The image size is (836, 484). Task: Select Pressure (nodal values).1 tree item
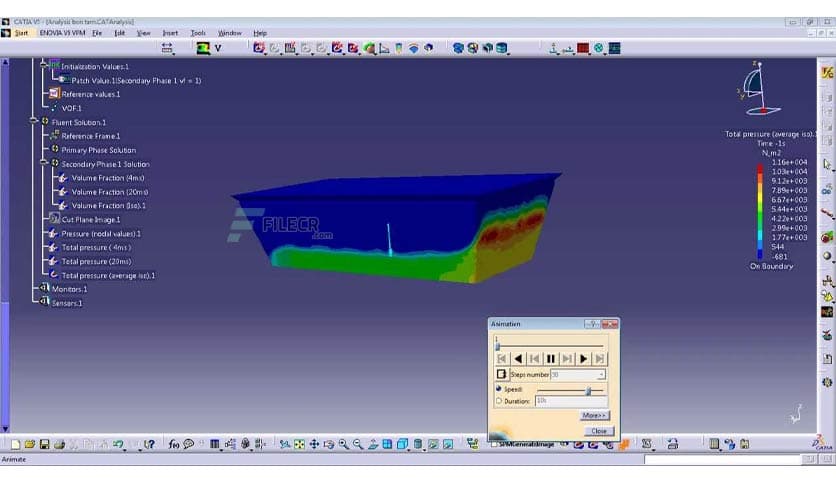tap(101, 233)
